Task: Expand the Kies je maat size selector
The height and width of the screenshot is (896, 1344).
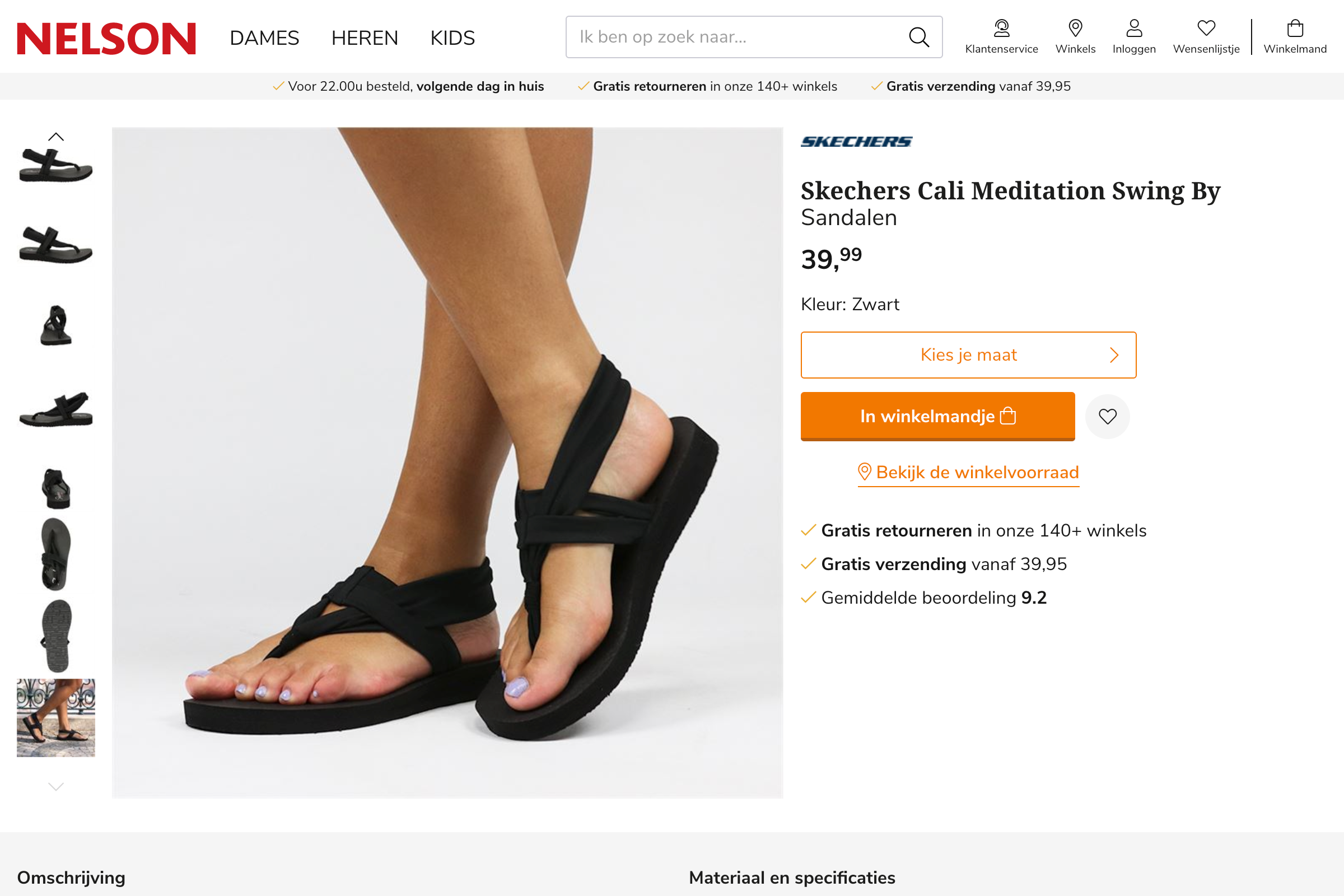Action: click(968, 355)
